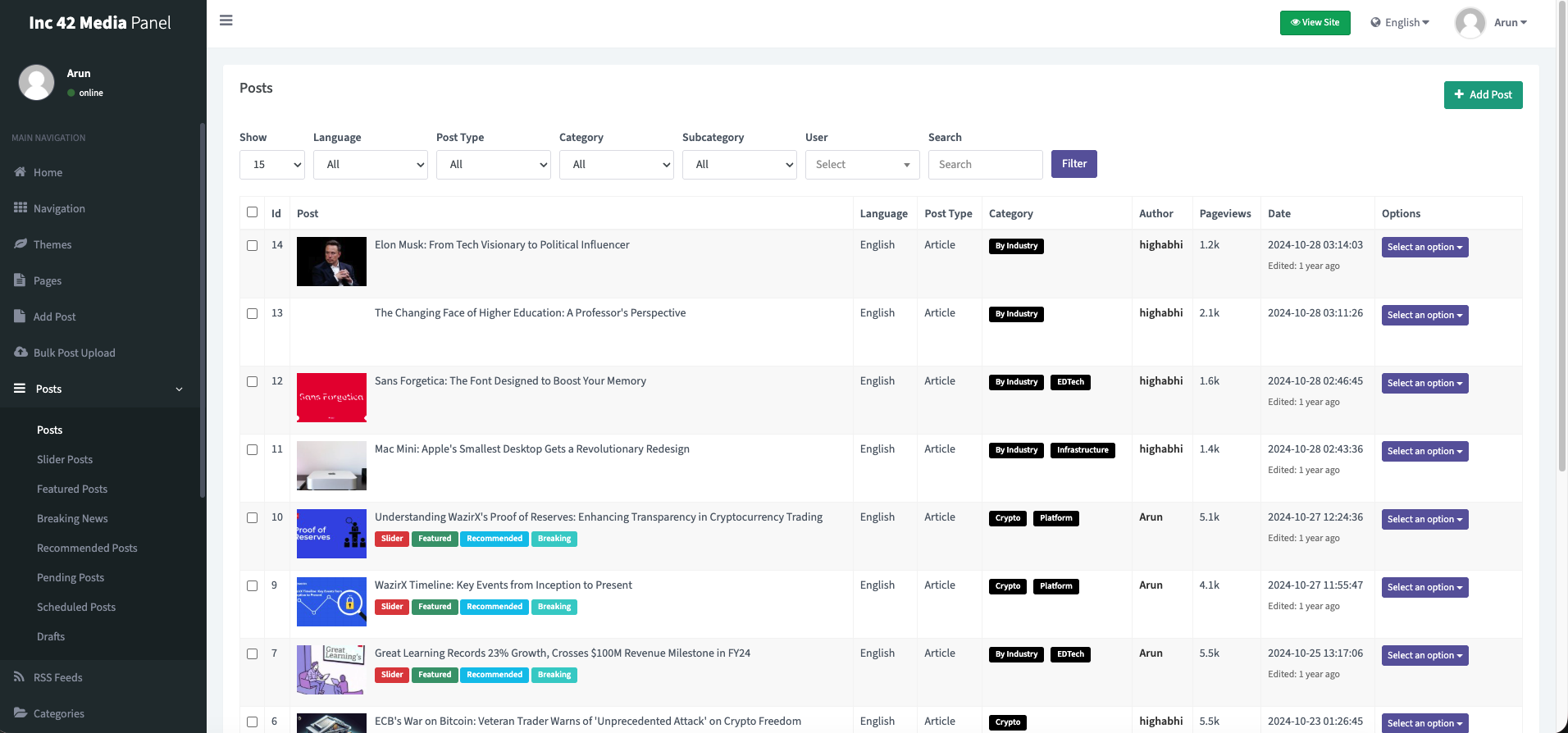Click the hamburger menu toggle icon
This screenshot has width=1568, height=733.
pos(226,20)
